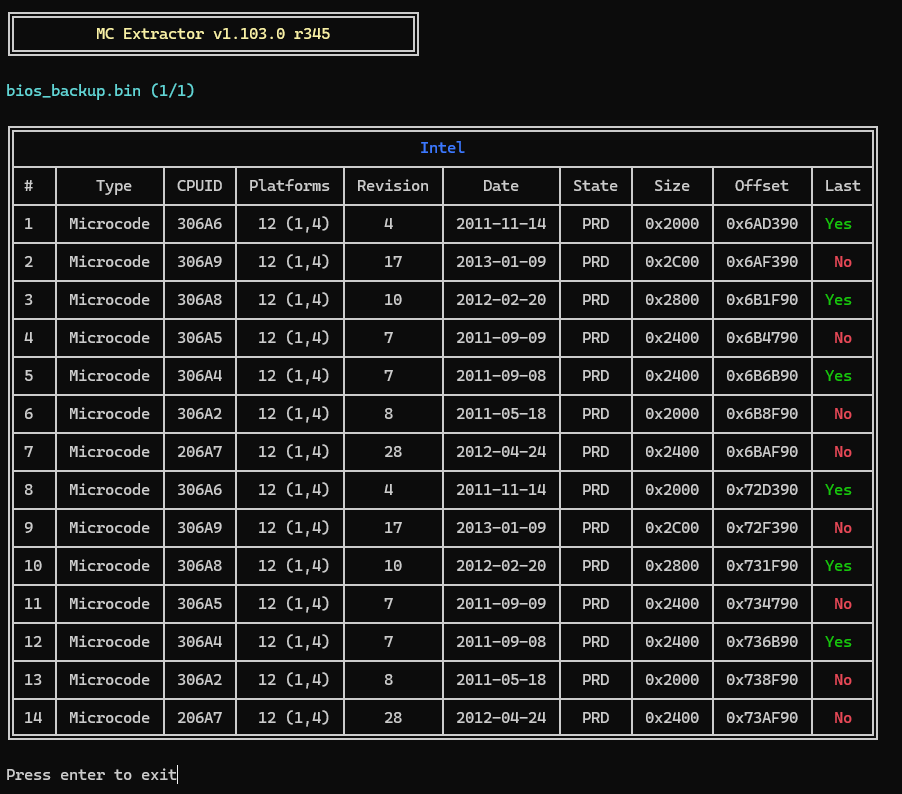Click the CPUID column header
This screenshot has width=902, height=794.
199,186
